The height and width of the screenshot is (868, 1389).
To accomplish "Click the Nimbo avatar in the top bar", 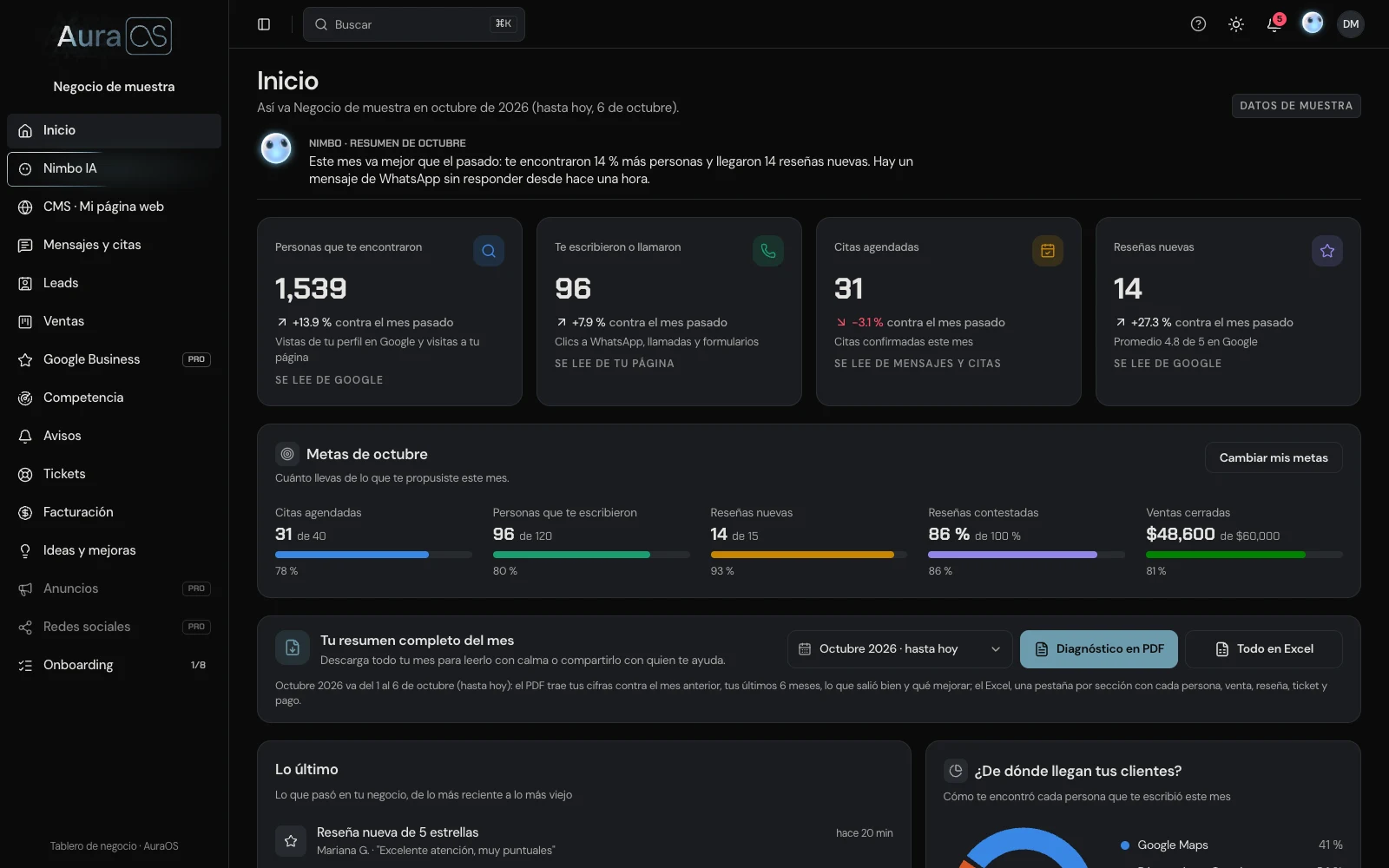I will tap(1313, 23).
